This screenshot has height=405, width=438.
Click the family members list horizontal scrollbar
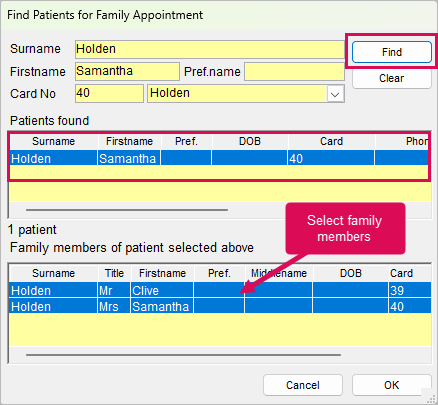pyautogui.click(x=183, y=355)
